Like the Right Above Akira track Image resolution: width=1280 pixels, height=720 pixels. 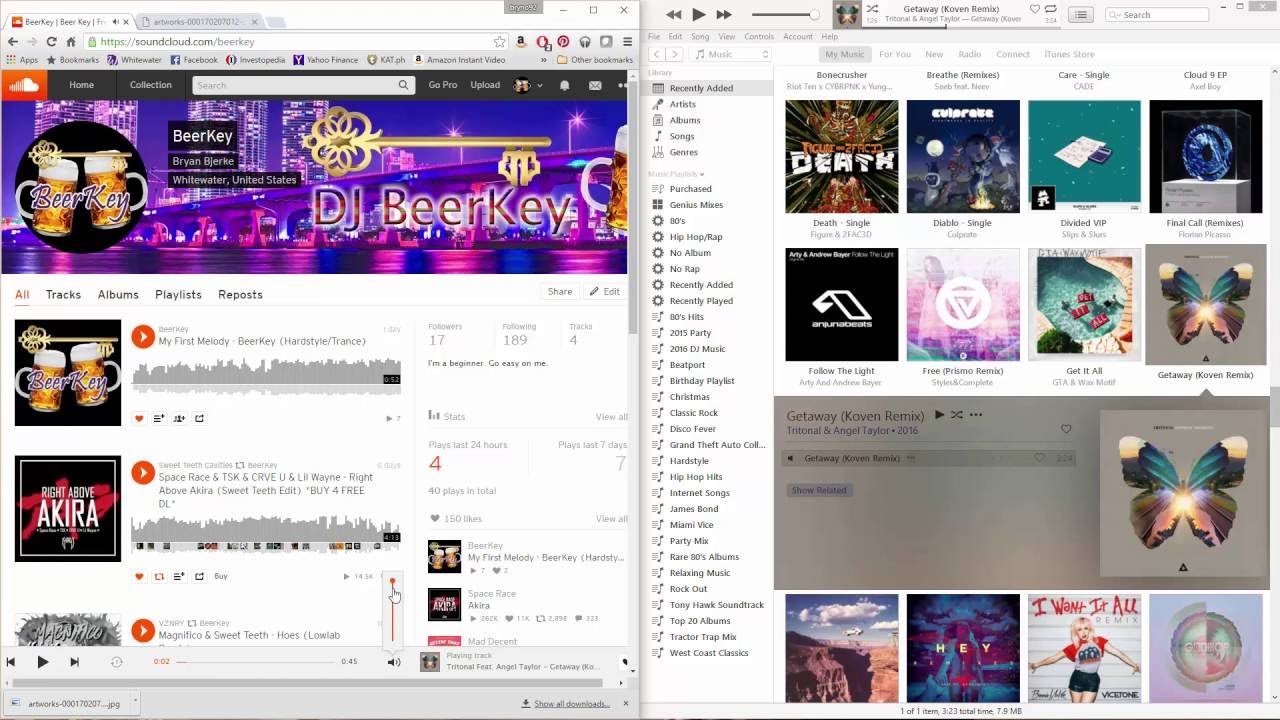point(139,576)
